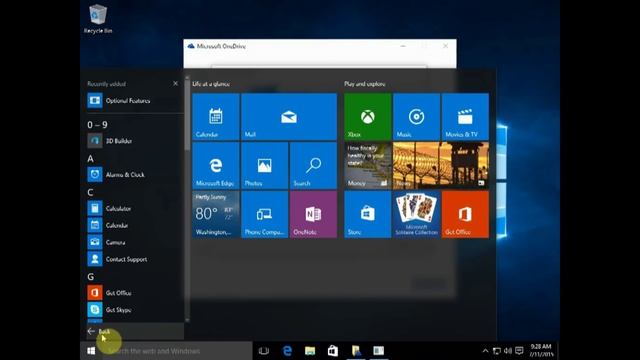Open the Music tile
The height and width of the screenshot is (360, 640).
(x=416, y=117)
